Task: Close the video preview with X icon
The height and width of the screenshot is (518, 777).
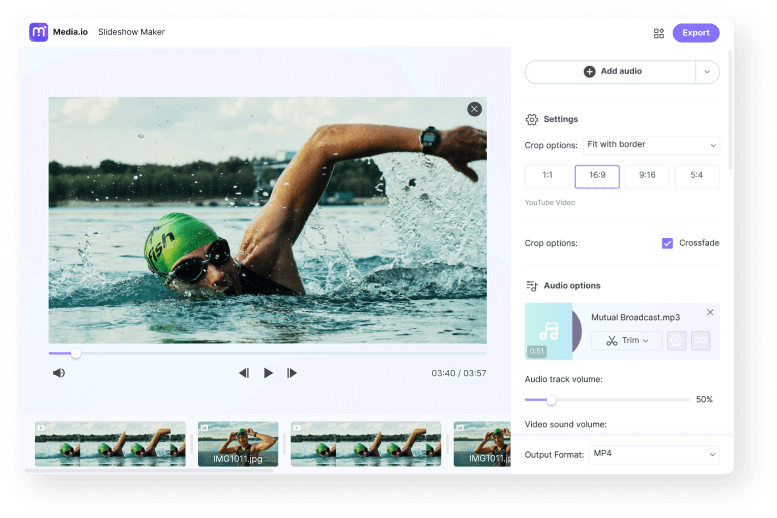Action: 474,109
